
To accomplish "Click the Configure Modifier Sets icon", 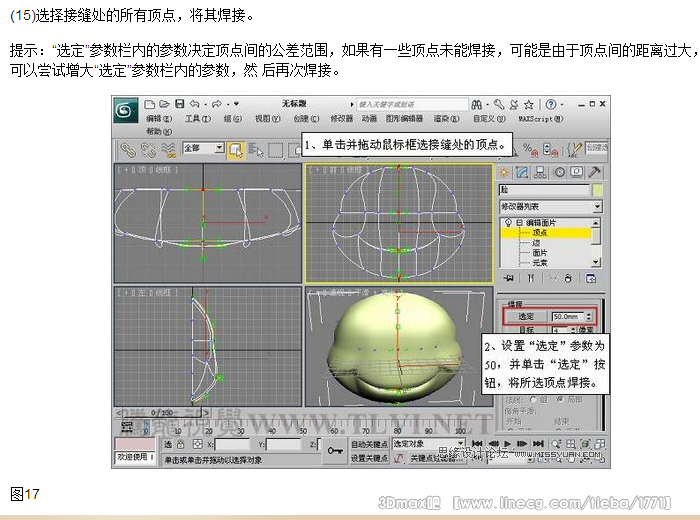I will [x=591, y=279].
